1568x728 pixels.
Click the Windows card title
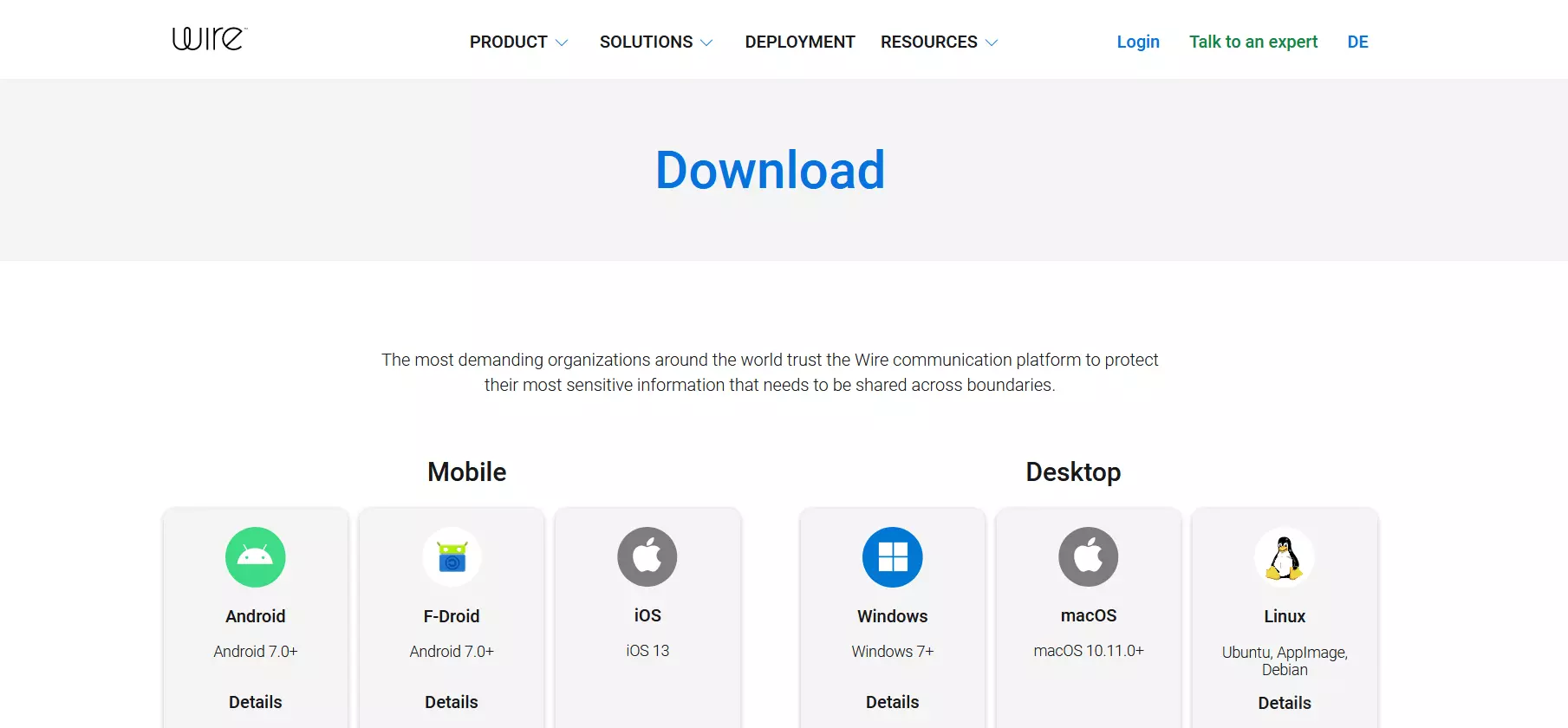pos(893,616)
